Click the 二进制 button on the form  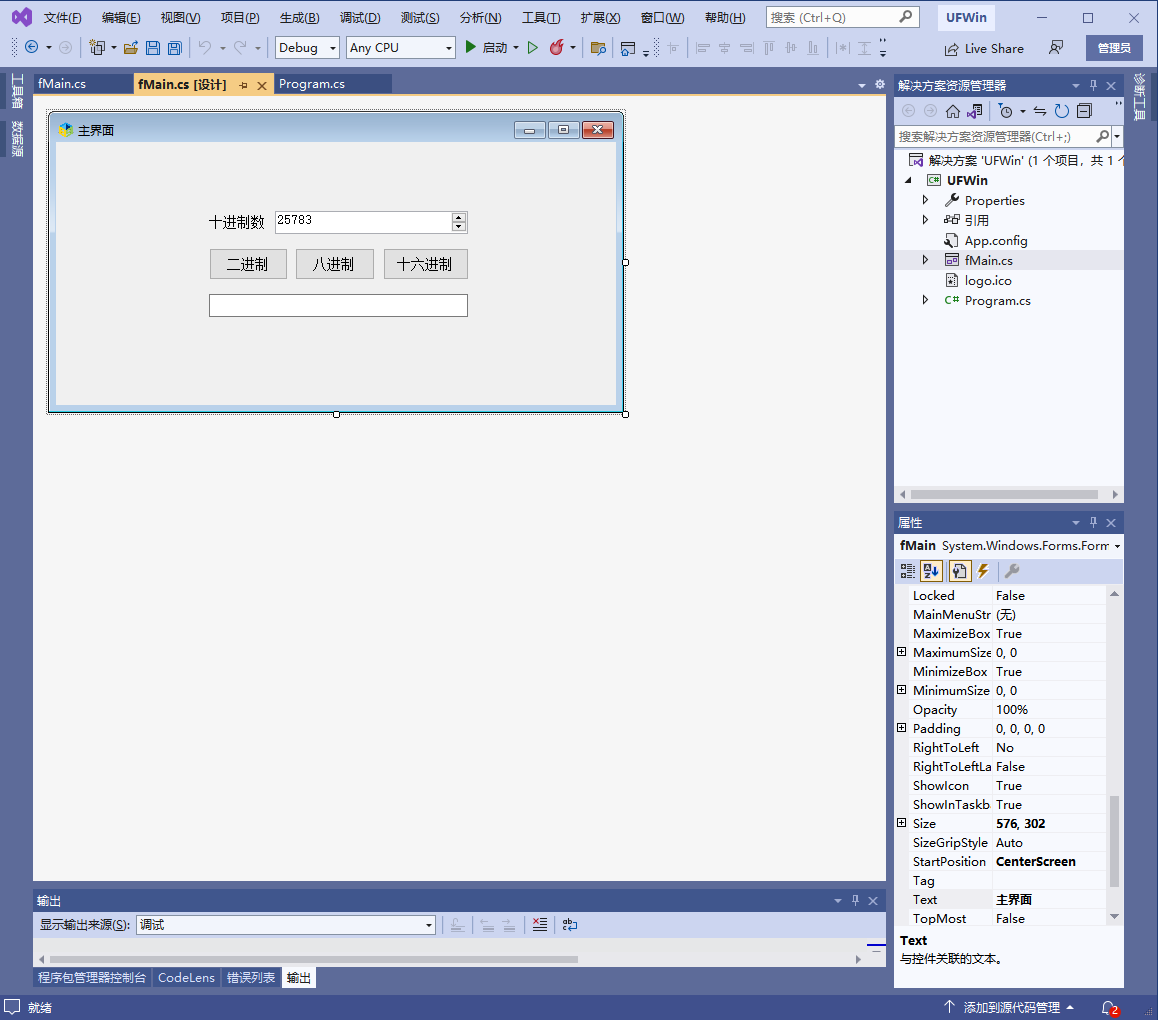247,264
